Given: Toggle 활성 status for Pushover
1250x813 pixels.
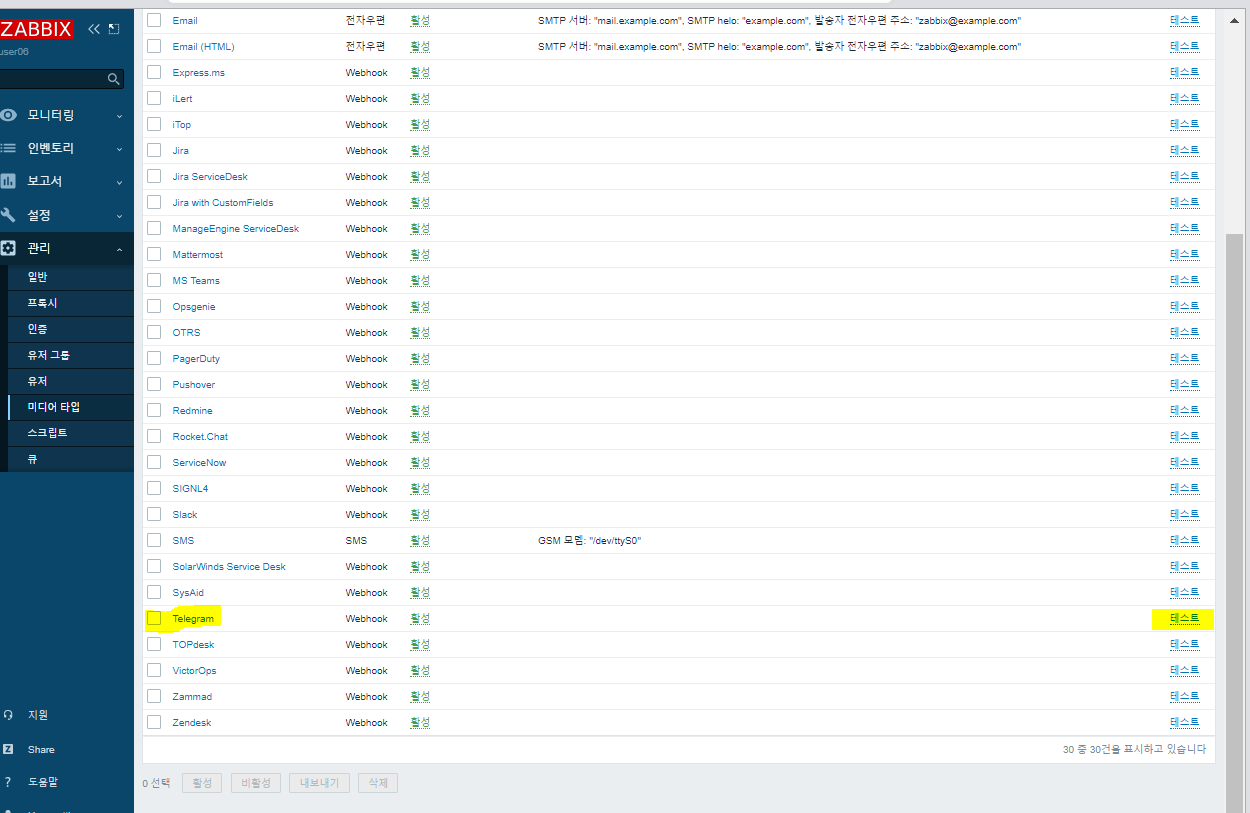Looking at the screenshot, I should 420,385.
